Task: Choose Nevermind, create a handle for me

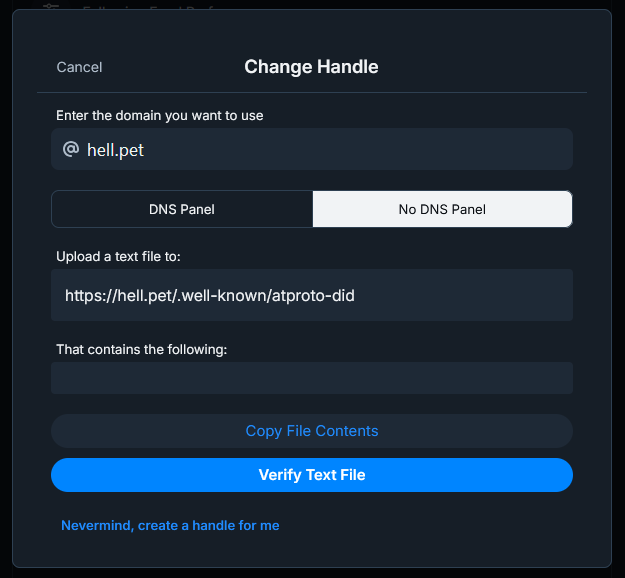Action: 170,525
